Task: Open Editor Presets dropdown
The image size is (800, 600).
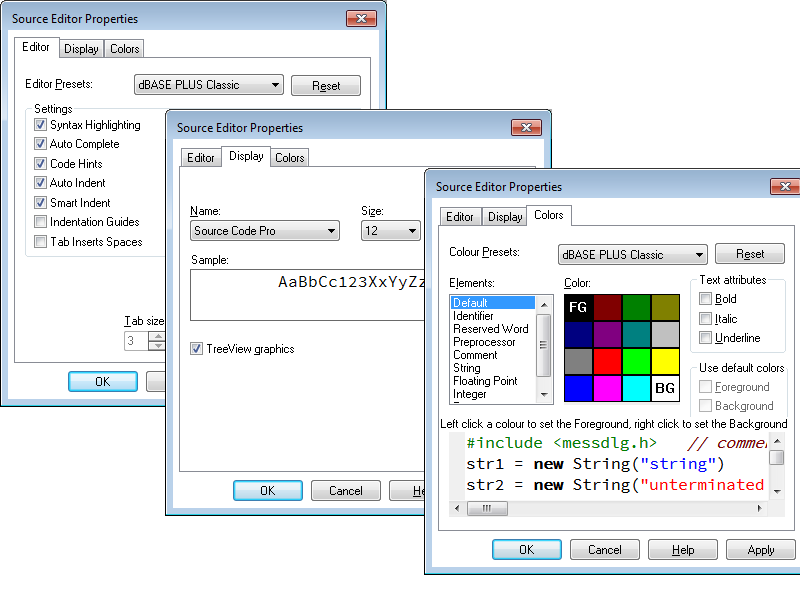Action: pos(209,85)
